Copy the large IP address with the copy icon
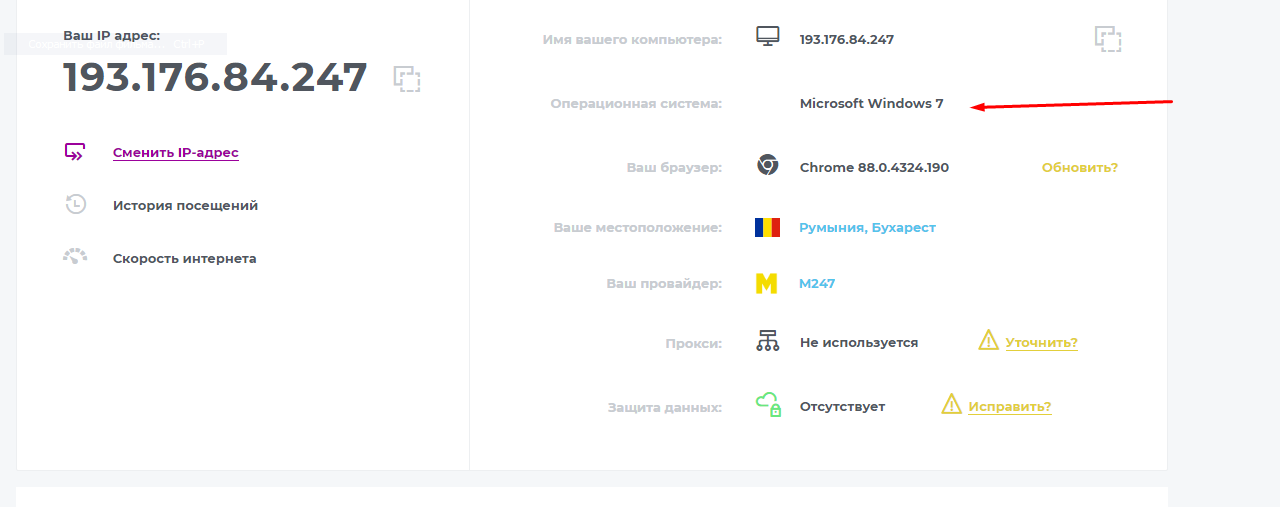This screenshot has height=507, width=1280. (x=407, y=79)
